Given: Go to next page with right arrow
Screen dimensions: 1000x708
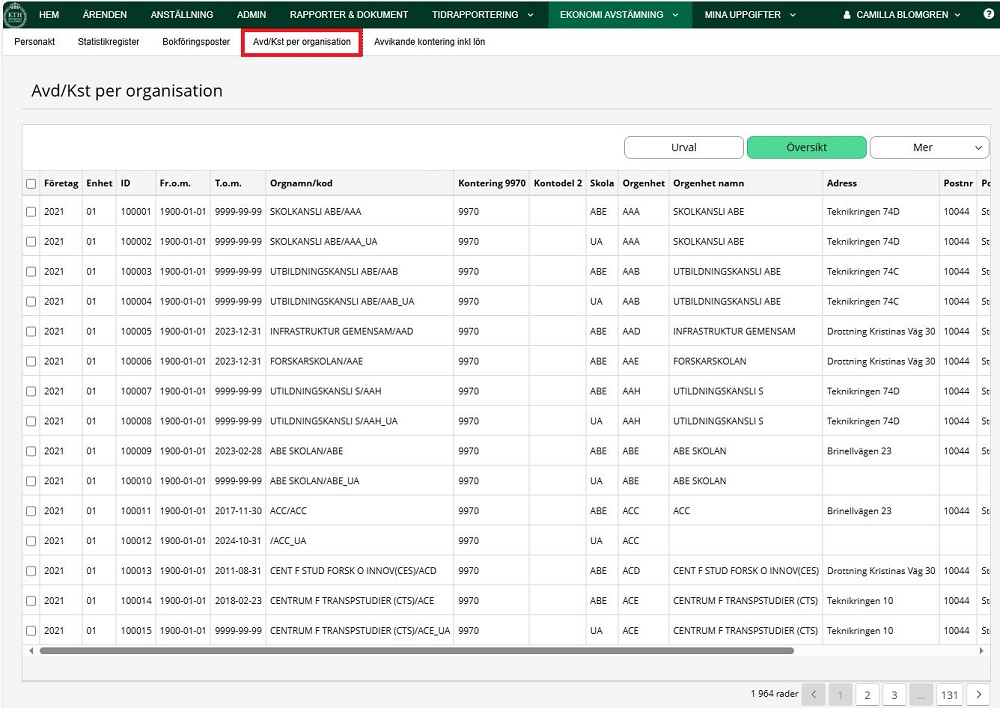Looking at the screenshot, I should point(978,695).
